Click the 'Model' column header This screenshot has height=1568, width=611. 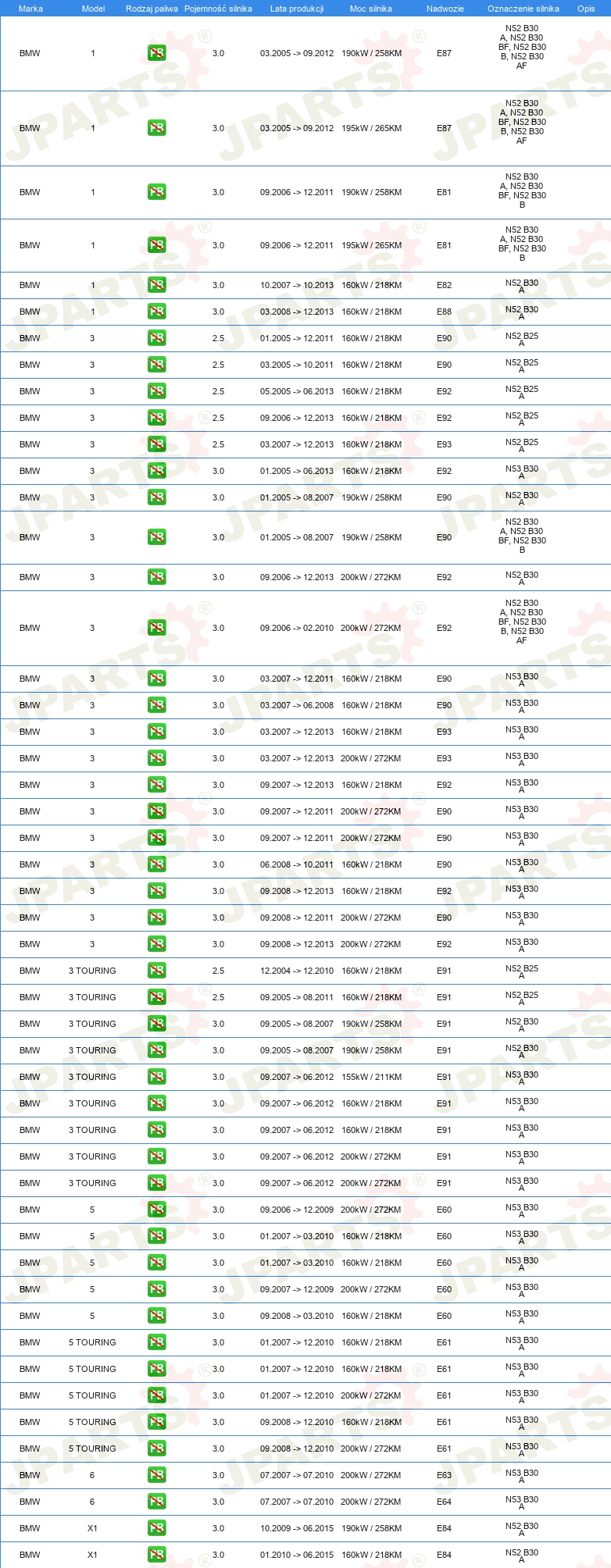pyautogui.click(x=93, y=9)
